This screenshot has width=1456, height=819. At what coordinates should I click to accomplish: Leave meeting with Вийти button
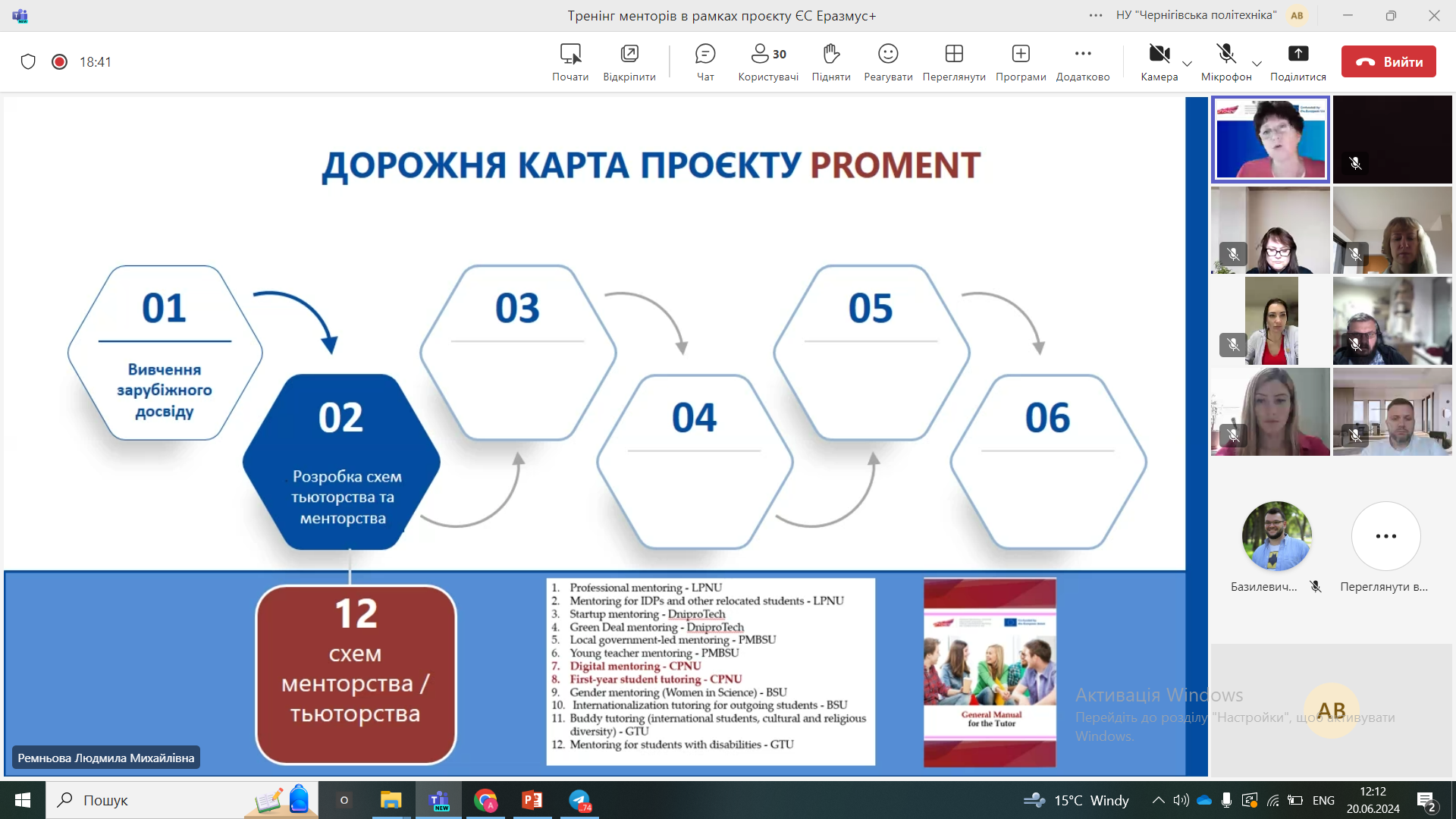tap(1389, 62)
